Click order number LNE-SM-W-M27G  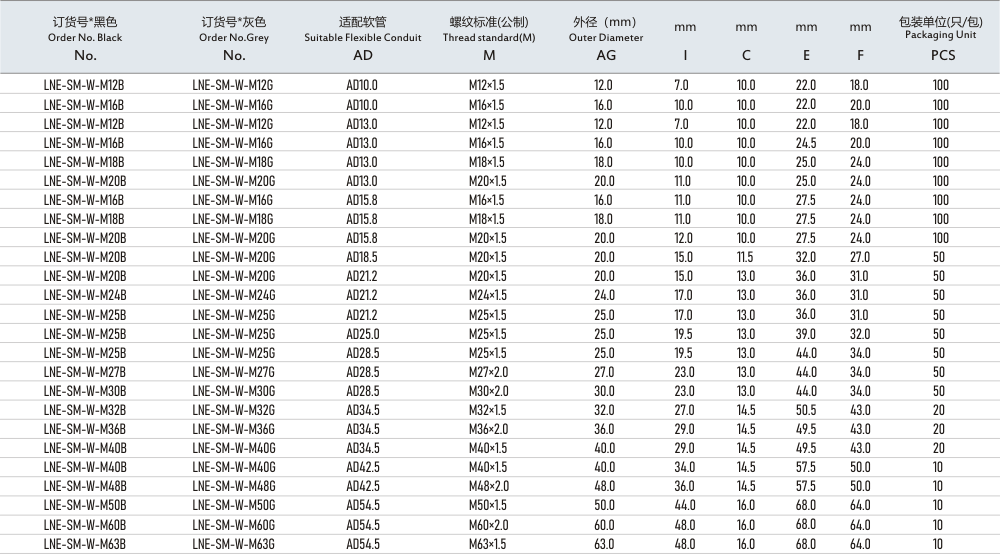[x=233, y=372]
